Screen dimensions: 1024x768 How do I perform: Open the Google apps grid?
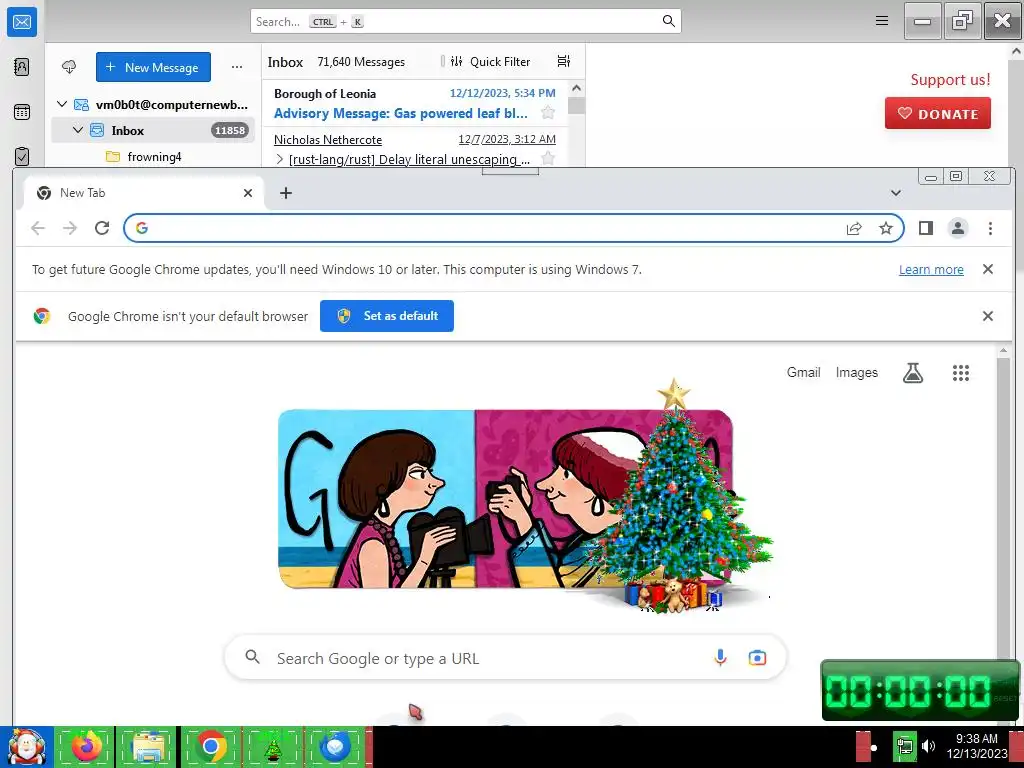(x=960, y=373)
